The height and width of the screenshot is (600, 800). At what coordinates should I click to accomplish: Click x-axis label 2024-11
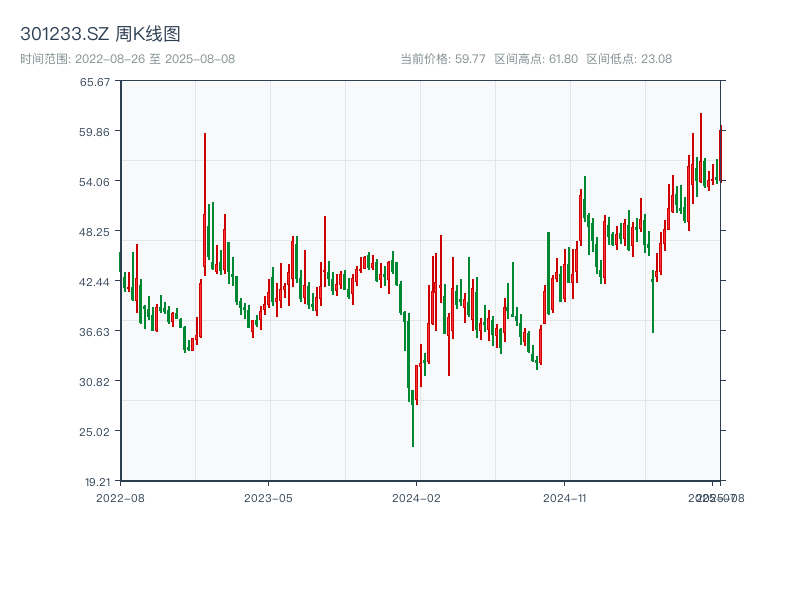(564, 498)
